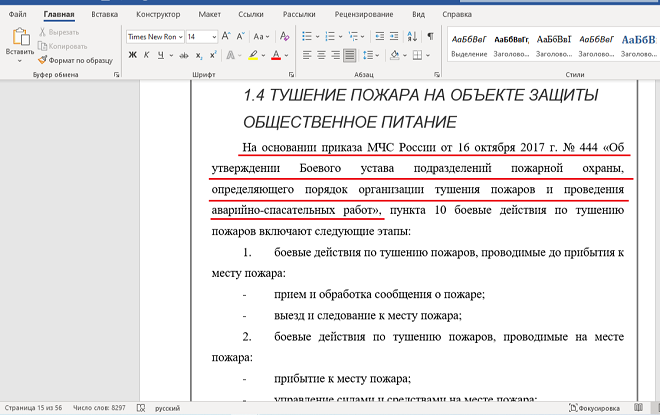Expand the Вставить paste options arrow

(x=19, y=61)
